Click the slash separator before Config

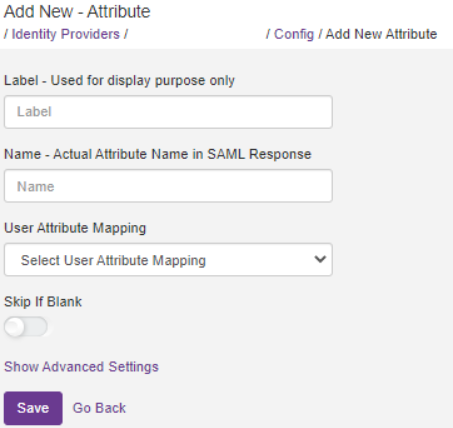tap(268, 34)
